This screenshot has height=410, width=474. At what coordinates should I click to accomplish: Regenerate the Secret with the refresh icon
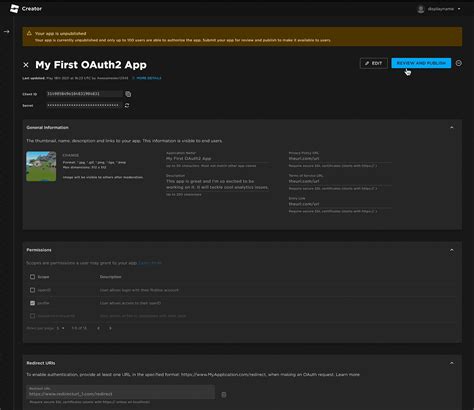coord(127,105)
